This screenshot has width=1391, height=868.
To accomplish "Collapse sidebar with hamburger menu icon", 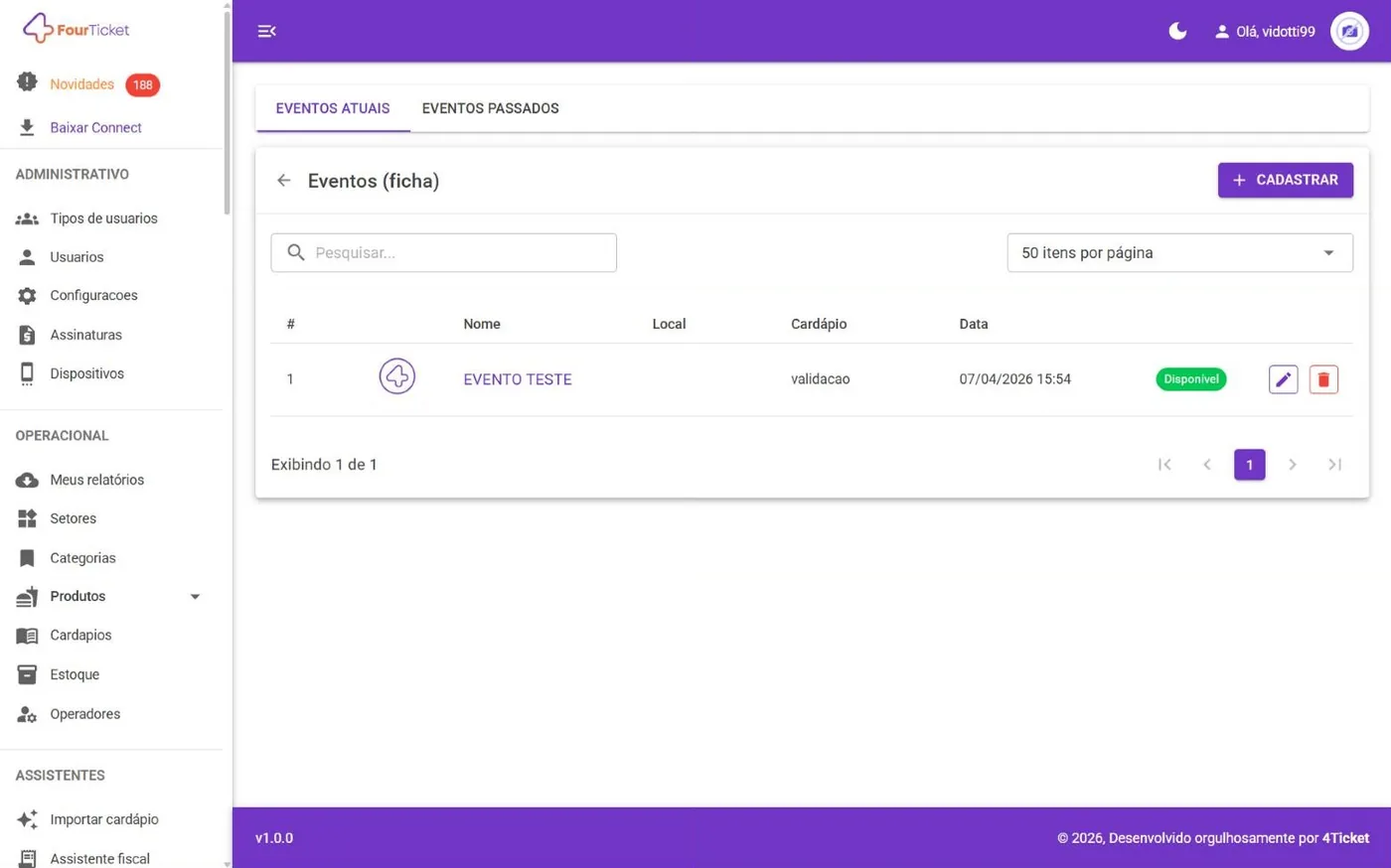I will pos(266,31).
